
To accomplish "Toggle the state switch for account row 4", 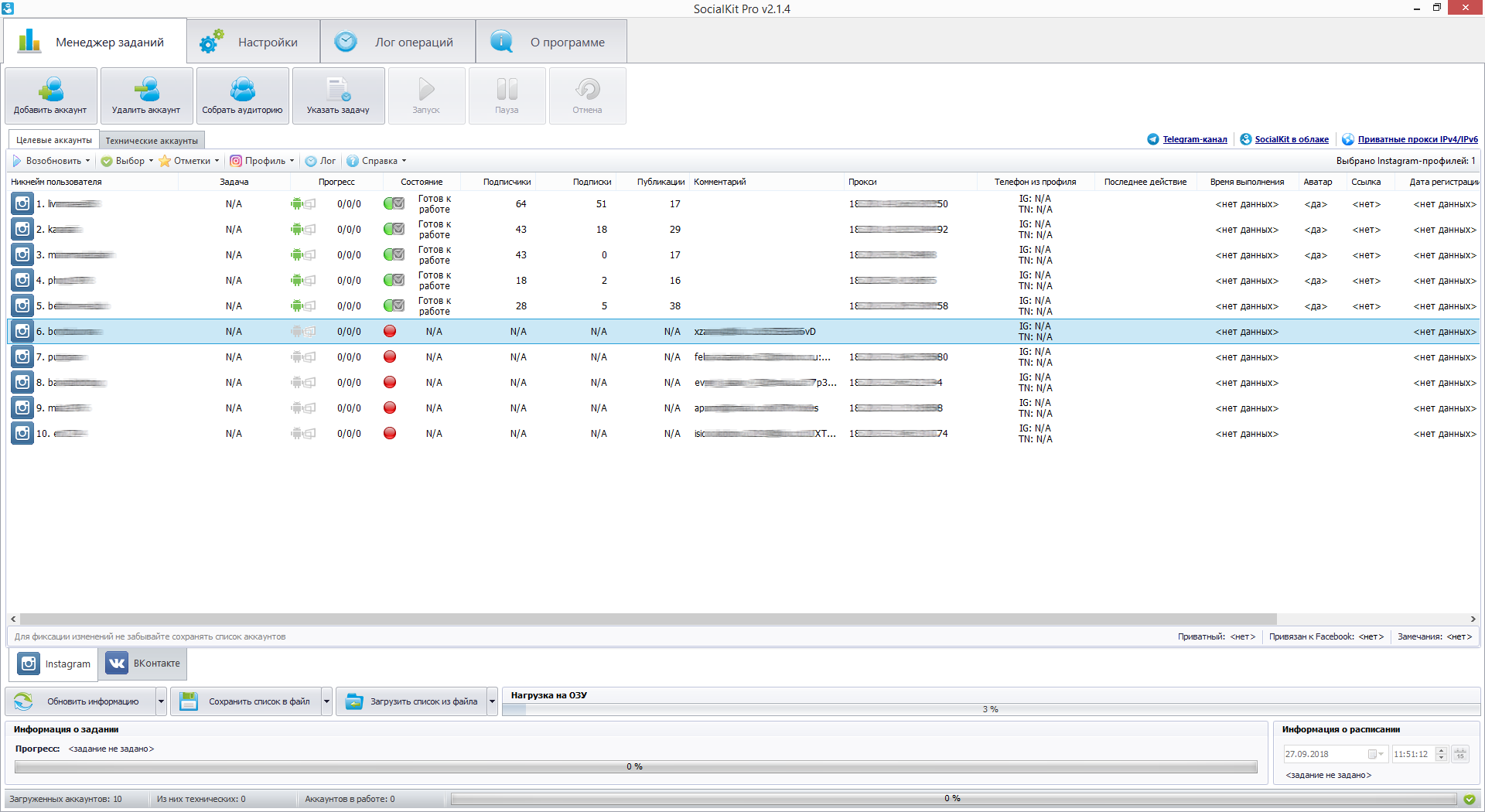I will click(394, 280).
